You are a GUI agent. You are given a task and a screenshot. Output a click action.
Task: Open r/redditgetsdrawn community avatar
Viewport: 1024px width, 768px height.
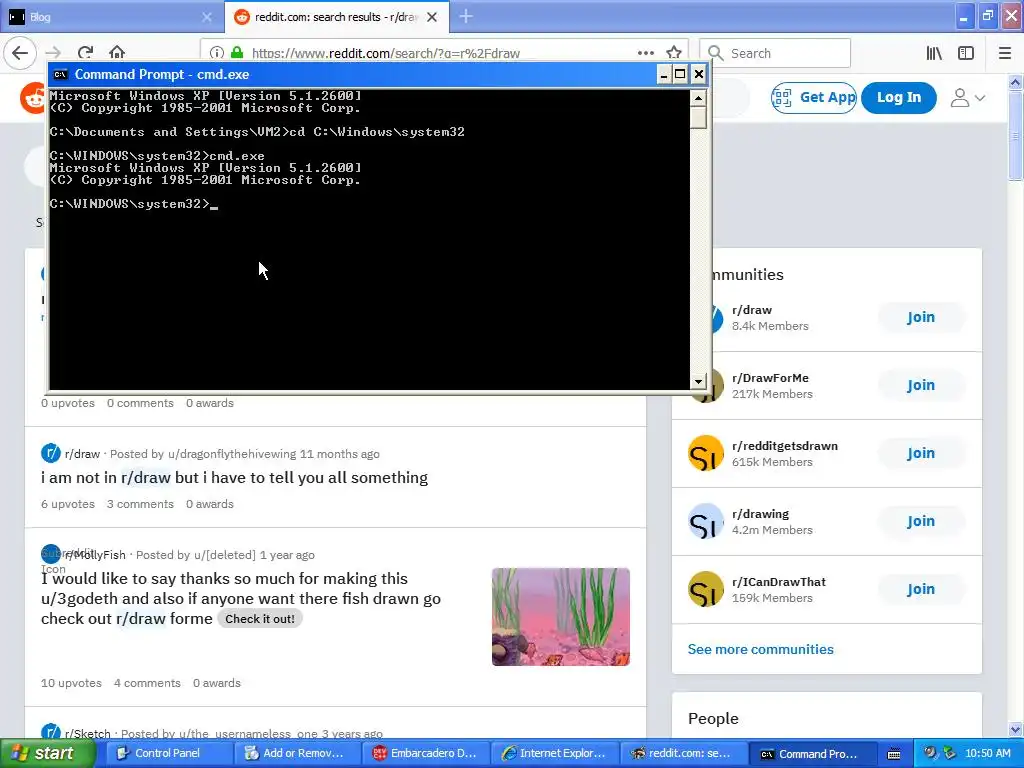(x=706, y=453)
